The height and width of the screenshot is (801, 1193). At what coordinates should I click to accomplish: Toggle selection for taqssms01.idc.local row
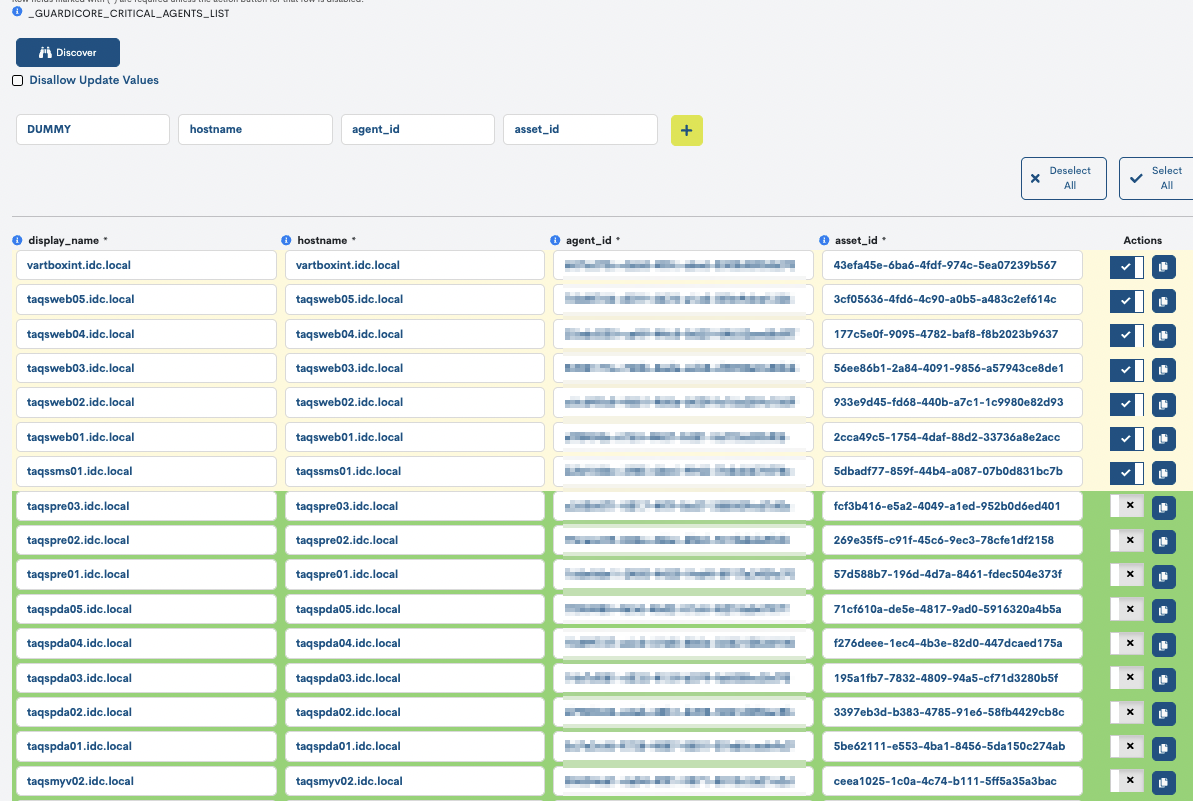(x=1126, y=472)
